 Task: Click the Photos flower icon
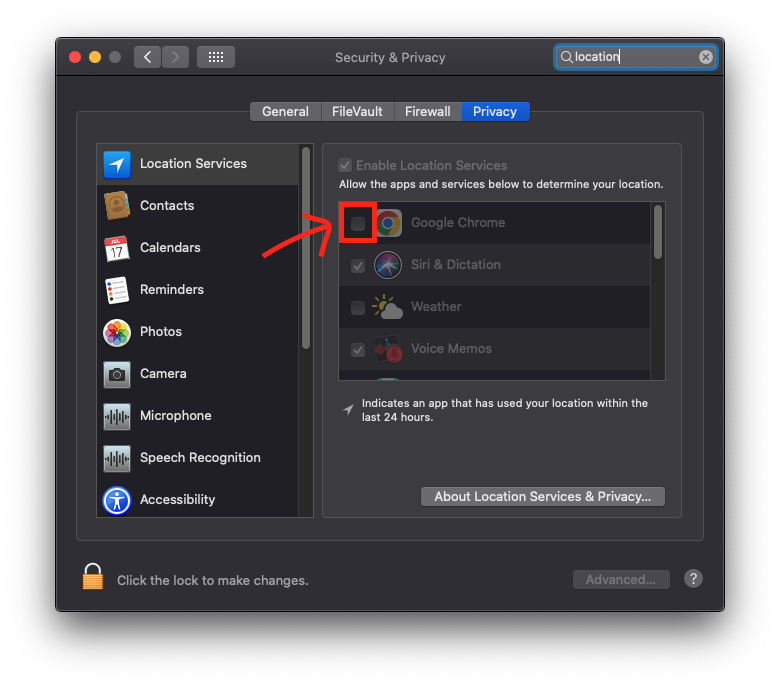tap(117, 332)
